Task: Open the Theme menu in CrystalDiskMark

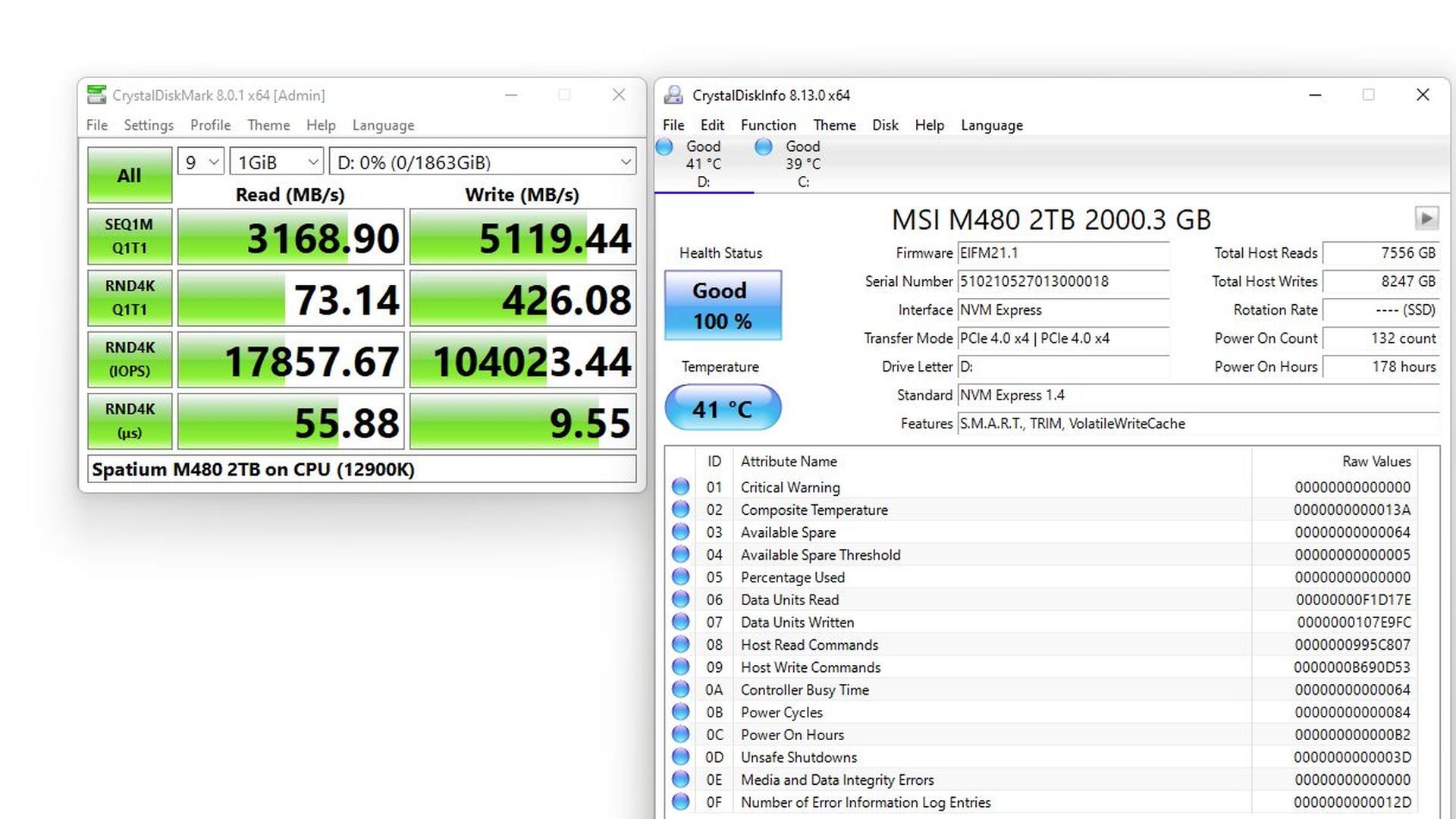Action: coord(268,125)
